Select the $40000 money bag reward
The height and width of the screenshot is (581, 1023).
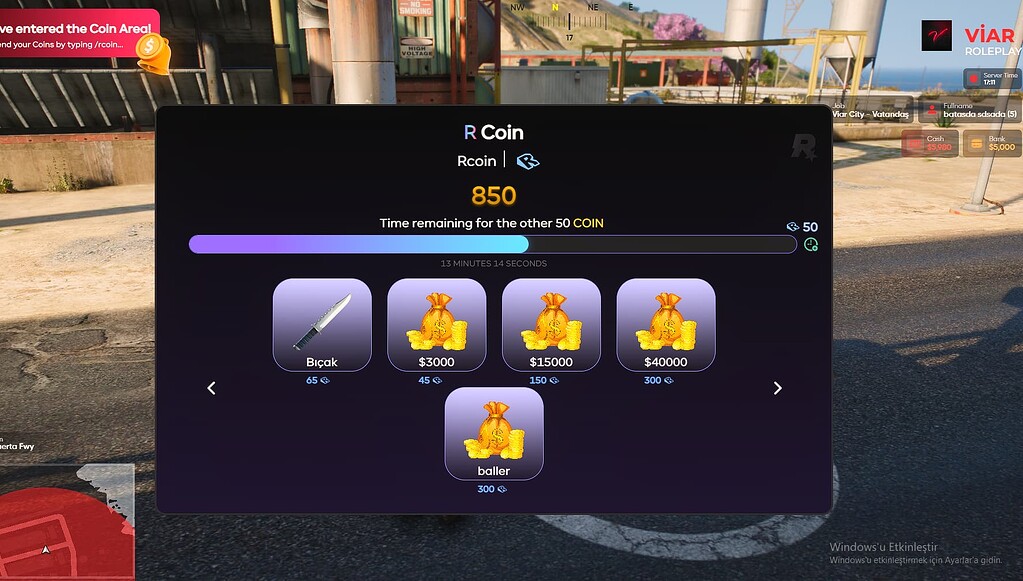[x=666, y=325]
